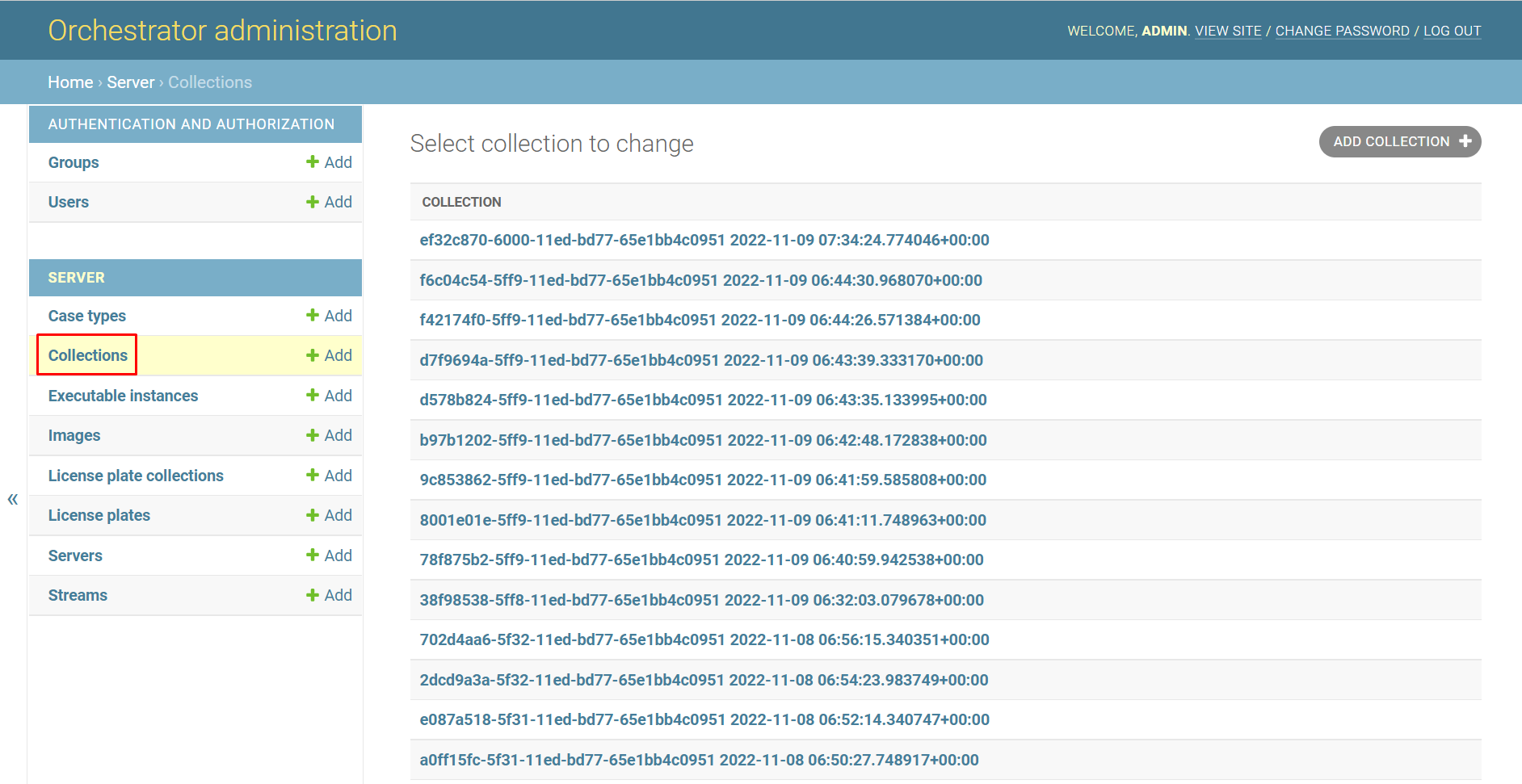Viewport: 1522px width, 784px height.
Task: Click the plus icon next to Groups
Action: tap(313, 162)
